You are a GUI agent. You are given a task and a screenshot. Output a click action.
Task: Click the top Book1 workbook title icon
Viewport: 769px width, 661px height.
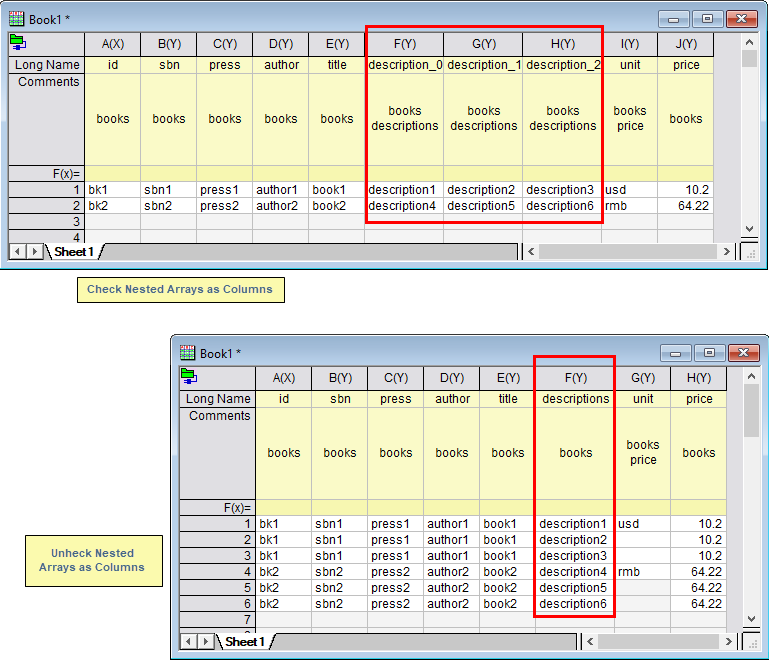pos(16,19)
